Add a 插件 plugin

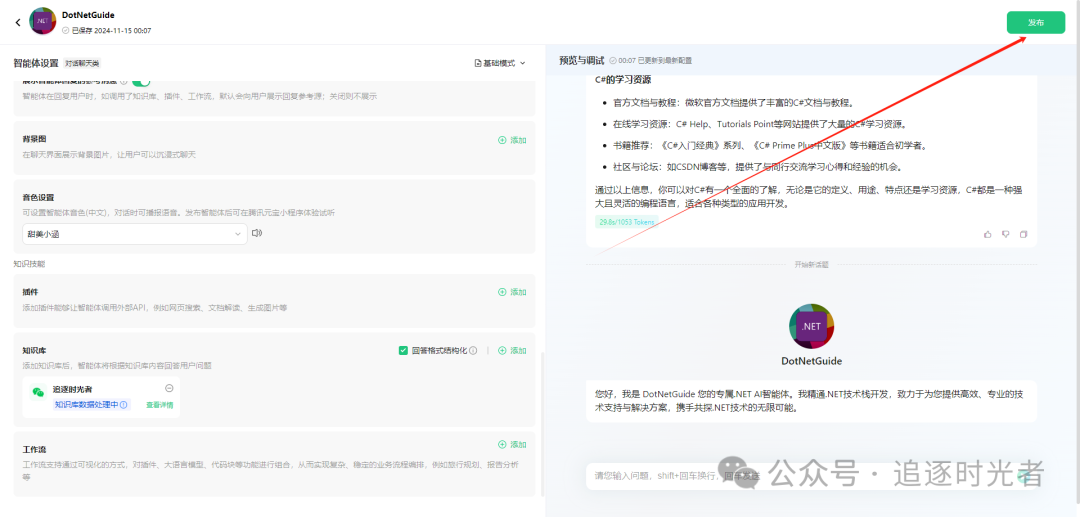click(512, 293)
